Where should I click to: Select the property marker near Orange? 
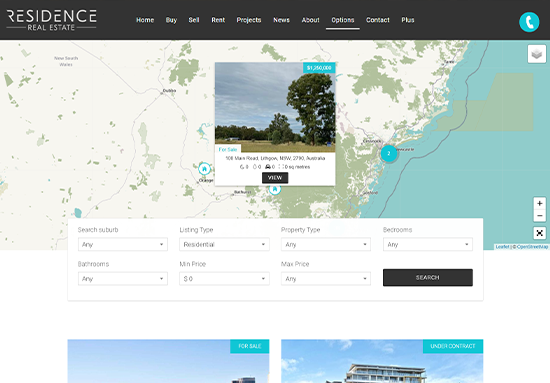click(204, 169)
